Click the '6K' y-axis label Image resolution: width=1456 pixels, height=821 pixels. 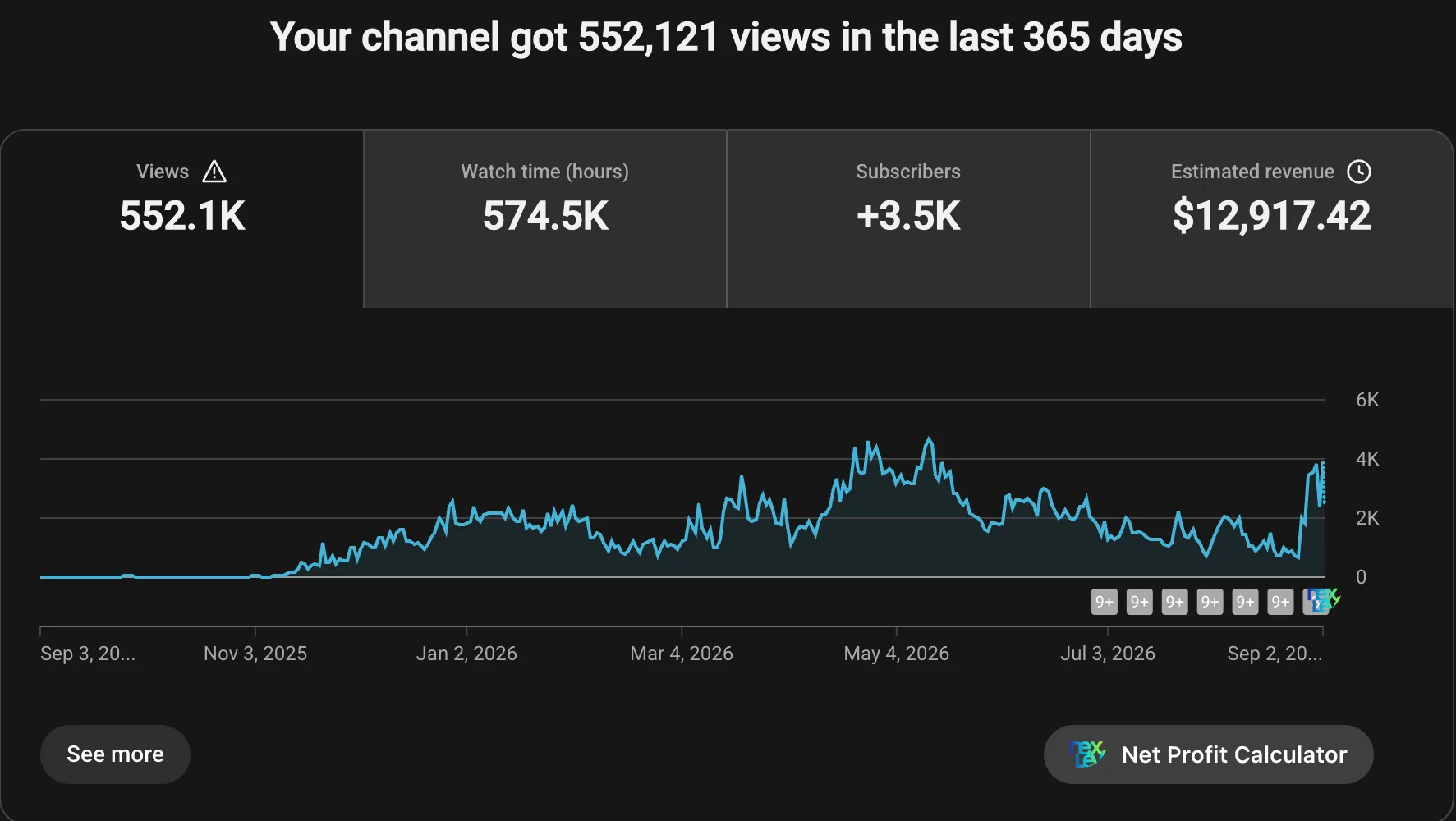point(1367,400)
